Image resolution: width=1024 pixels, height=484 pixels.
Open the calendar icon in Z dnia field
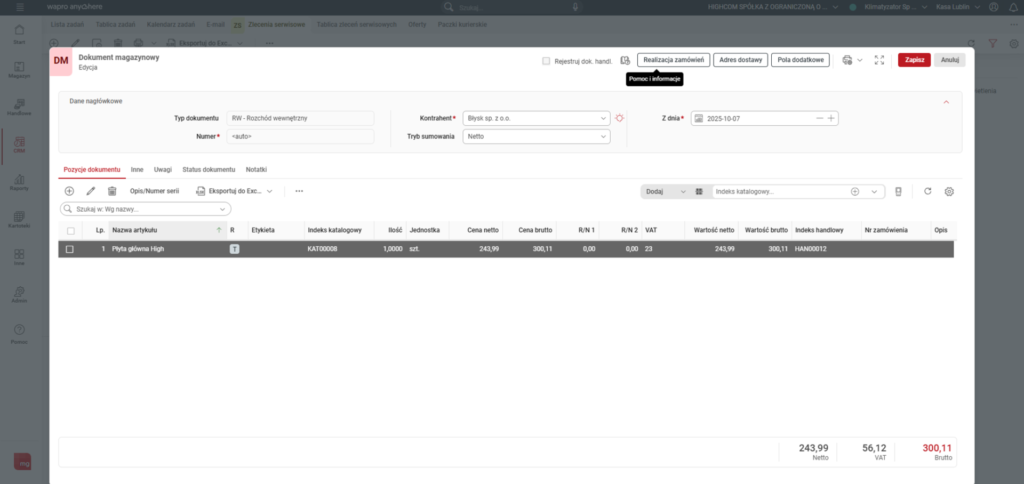pos(698,119)
